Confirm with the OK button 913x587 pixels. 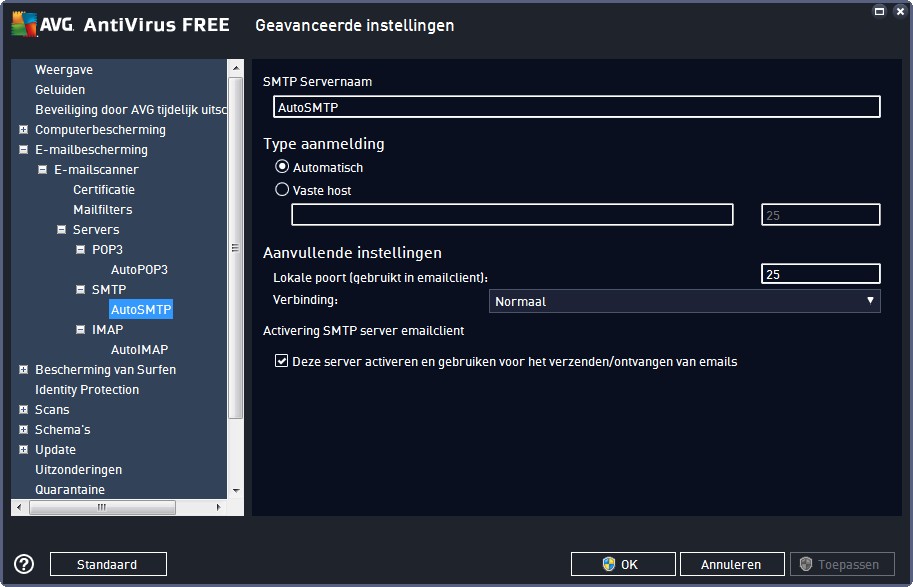point(623,564)
